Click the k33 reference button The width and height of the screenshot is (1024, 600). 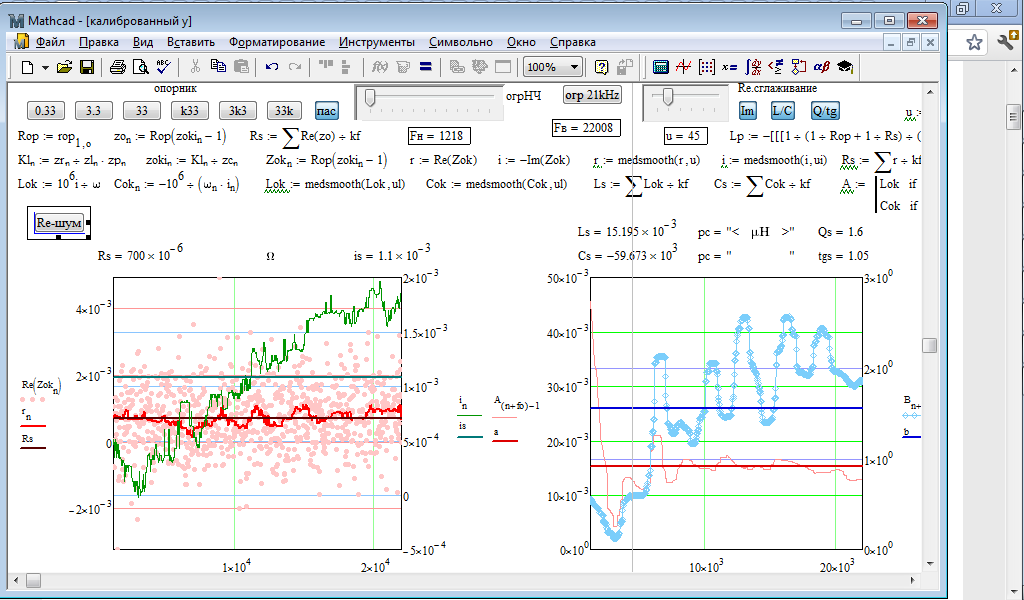pos(189,110)
